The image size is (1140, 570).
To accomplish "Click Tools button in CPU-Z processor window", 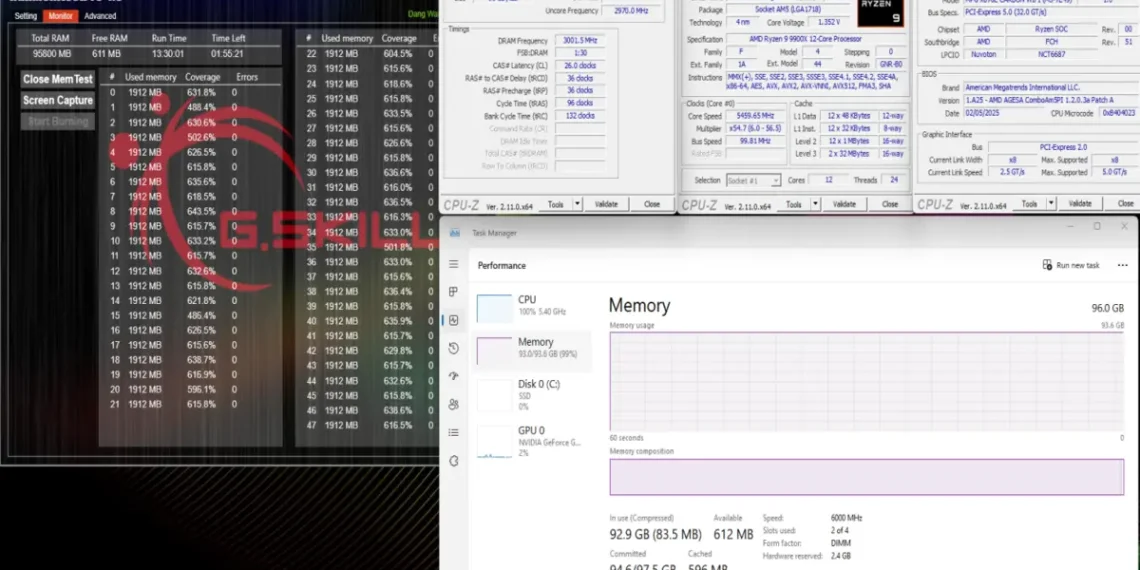I will 794,204.
